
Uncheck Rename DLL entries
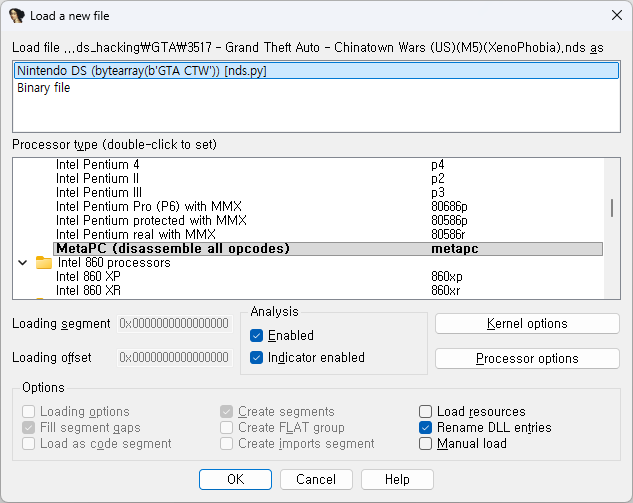tap(425, 428)
